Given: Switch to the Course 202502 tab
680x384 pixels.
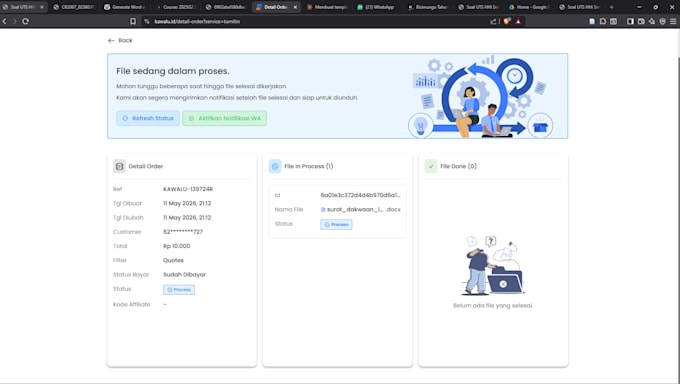Looking at the screenshot, I should pos(176,7).
